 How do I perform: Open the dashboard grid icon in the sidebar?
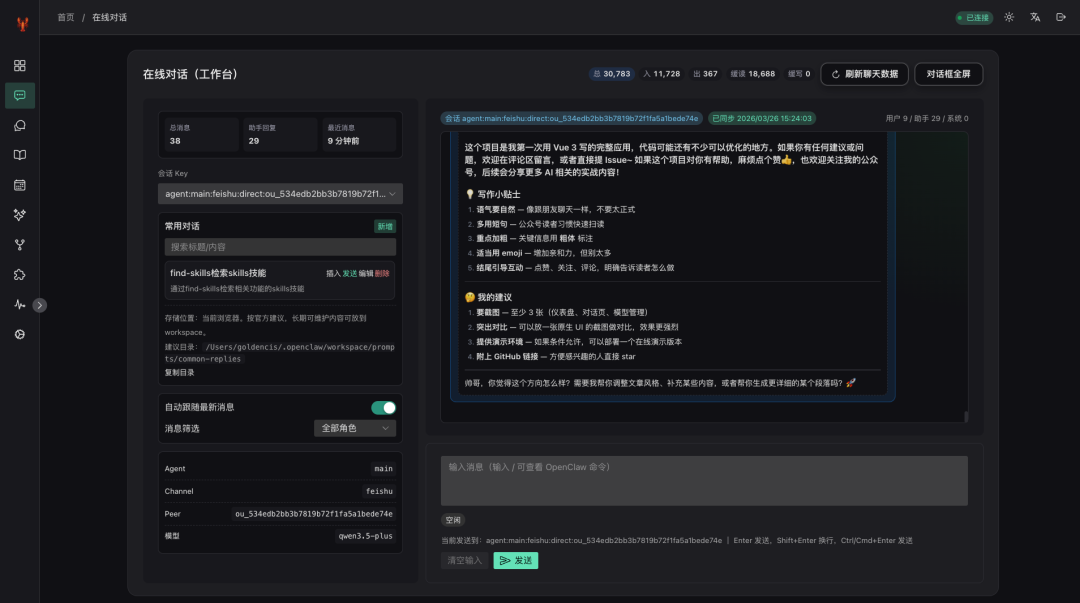20,65
